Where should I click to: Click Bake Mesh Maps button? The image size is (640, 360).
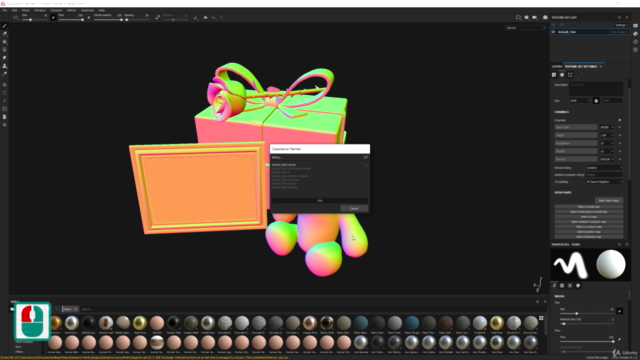tap(609, 200)
